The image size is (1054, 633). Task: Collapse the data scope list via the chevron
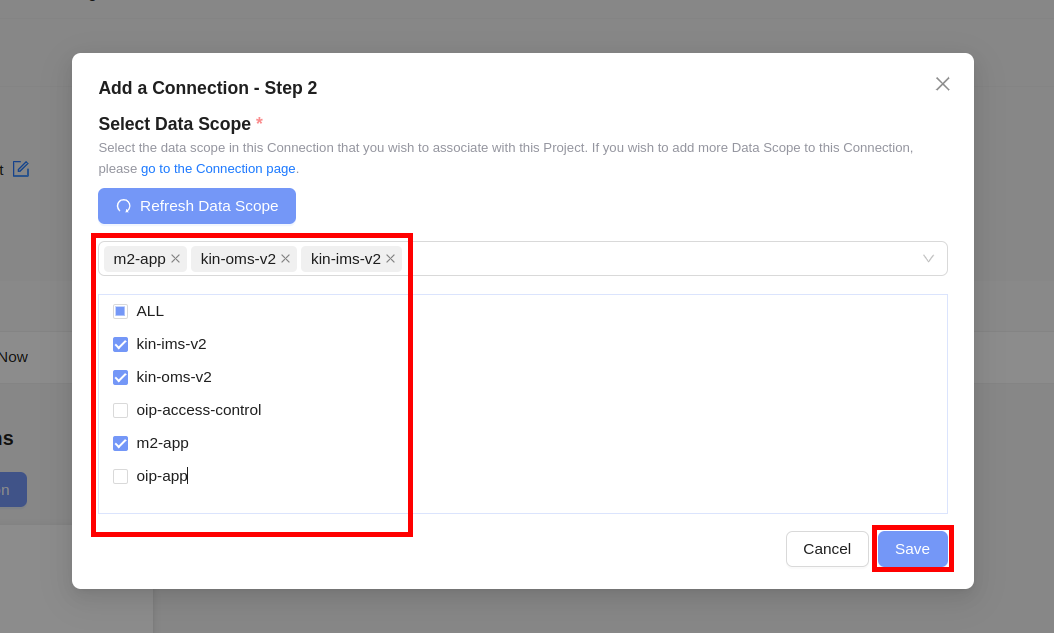point(928,258)
